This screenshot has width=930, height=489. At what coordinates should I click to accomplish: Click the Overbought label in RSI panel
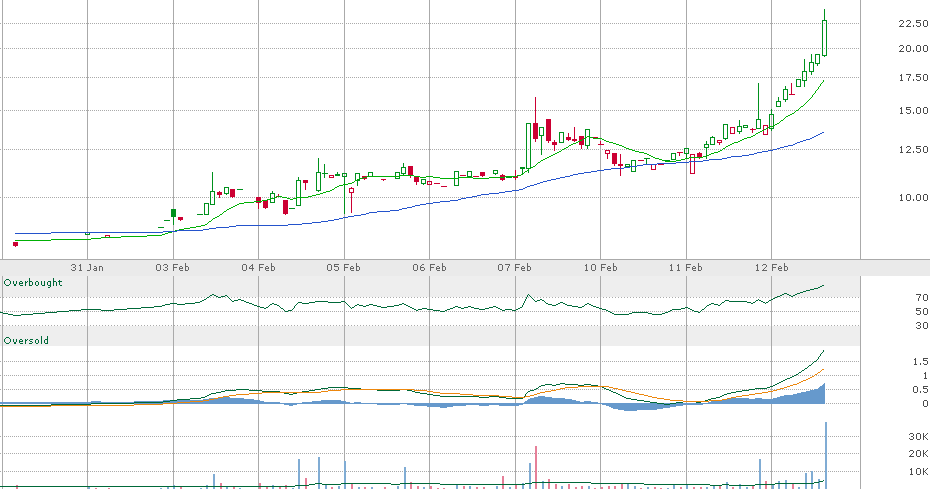pos(33,282)
